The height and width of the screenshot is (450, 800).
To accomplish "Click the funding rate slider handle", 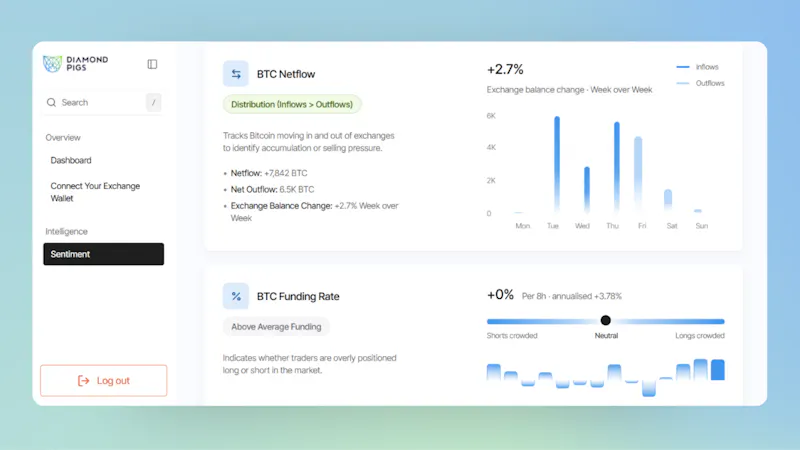I will click(606, 320).
